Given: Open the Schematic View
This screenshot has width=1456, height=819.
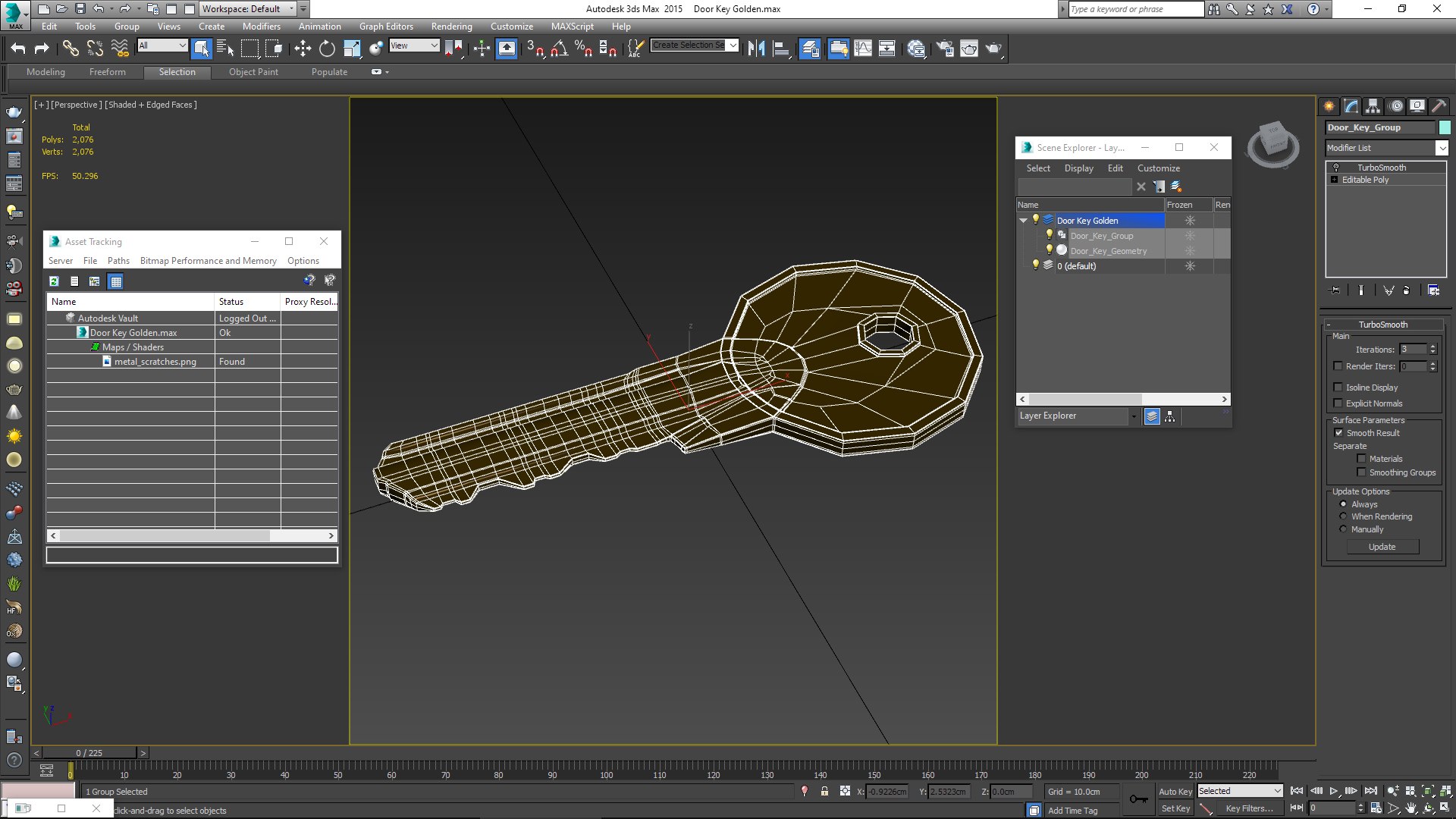Looking at the screenshot, I should pos(887,49).
